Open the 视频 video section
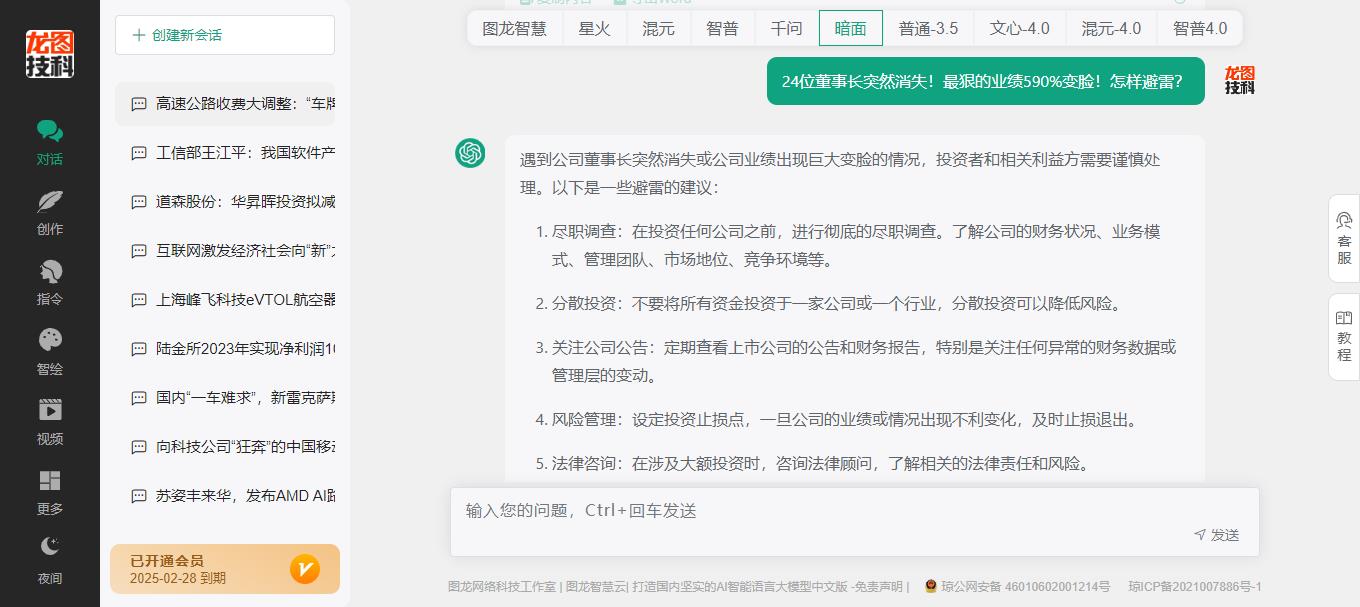1360x607 pixels. (x=50, y=424)
